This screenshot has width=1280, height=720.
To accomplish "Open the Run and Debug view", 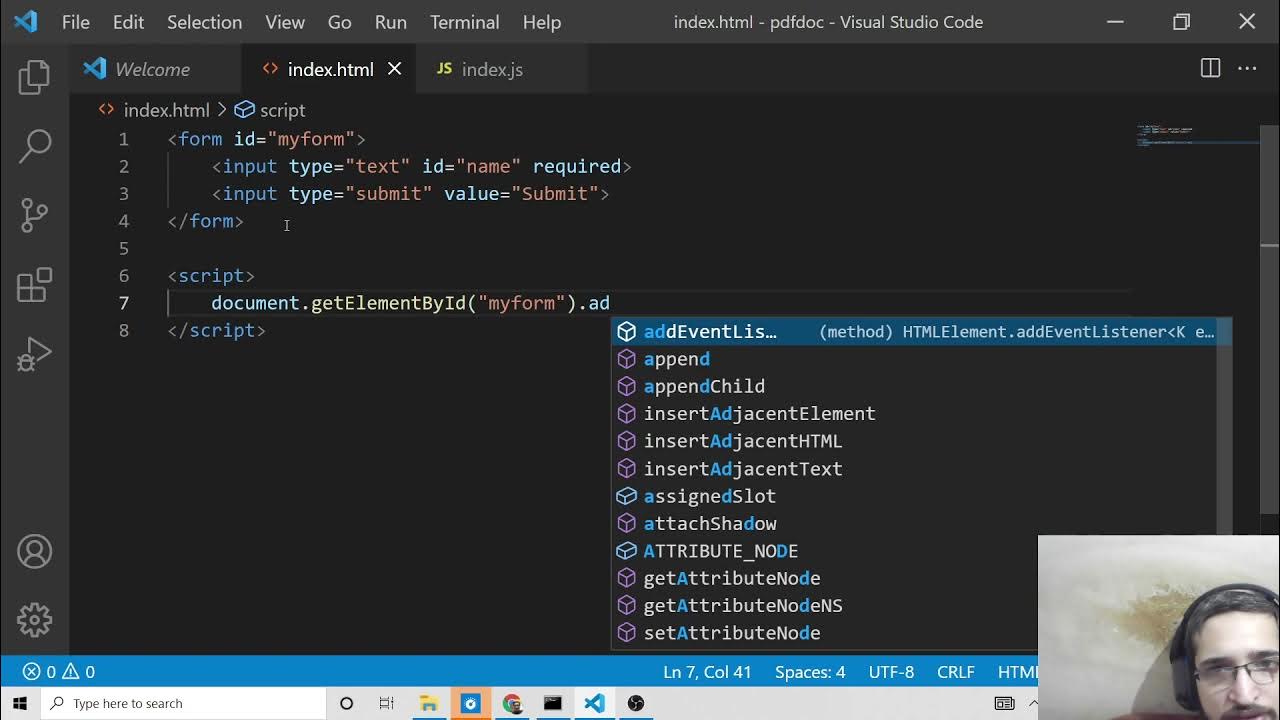I will [x=34, y=355].
